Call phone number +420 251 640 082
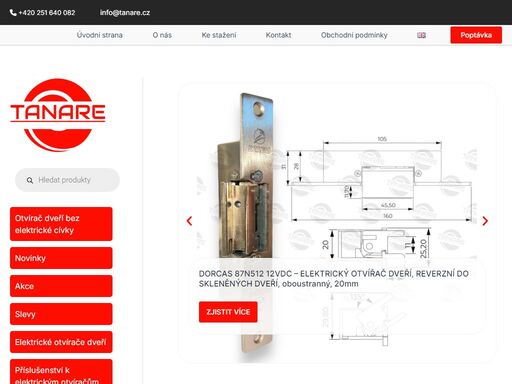This screenshot has height=384, width=512. tap(47, 13)
